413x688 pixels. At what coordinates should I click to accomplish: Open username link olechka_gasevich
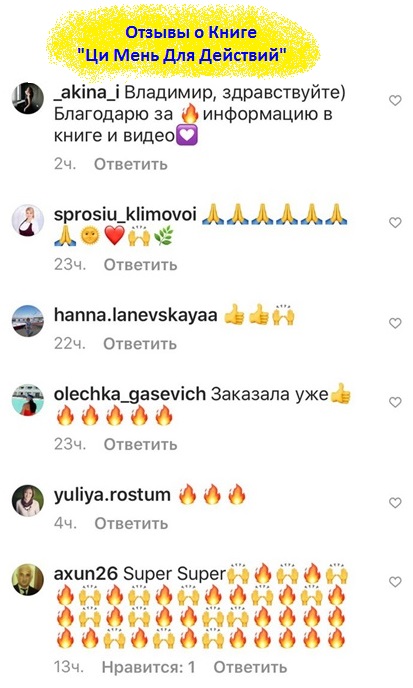pos(129,394)
